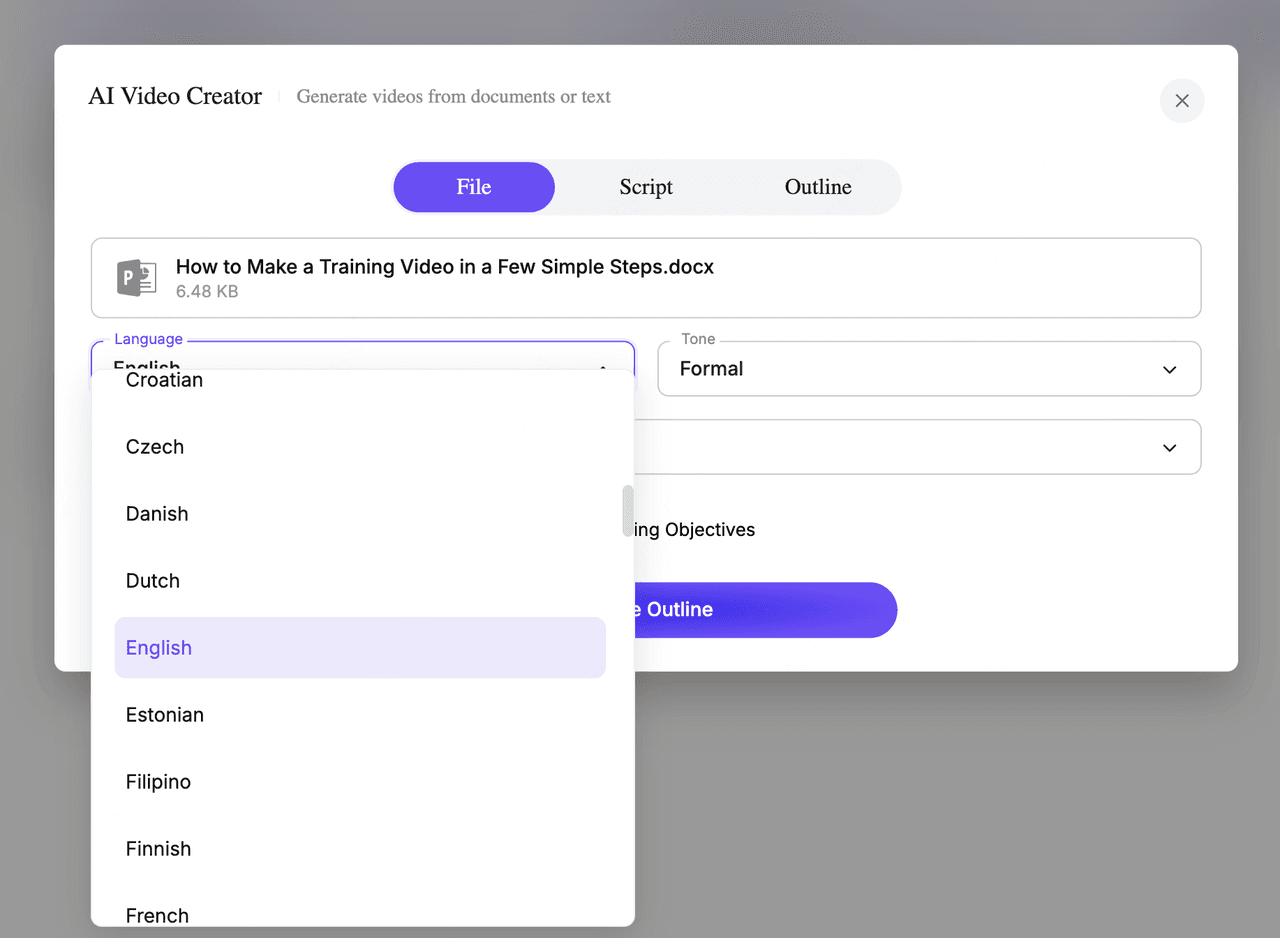Open the Tone dropdown
The height and width of the screenshot is (938, 1280).
pyautogui.click(x=928, y=369)
